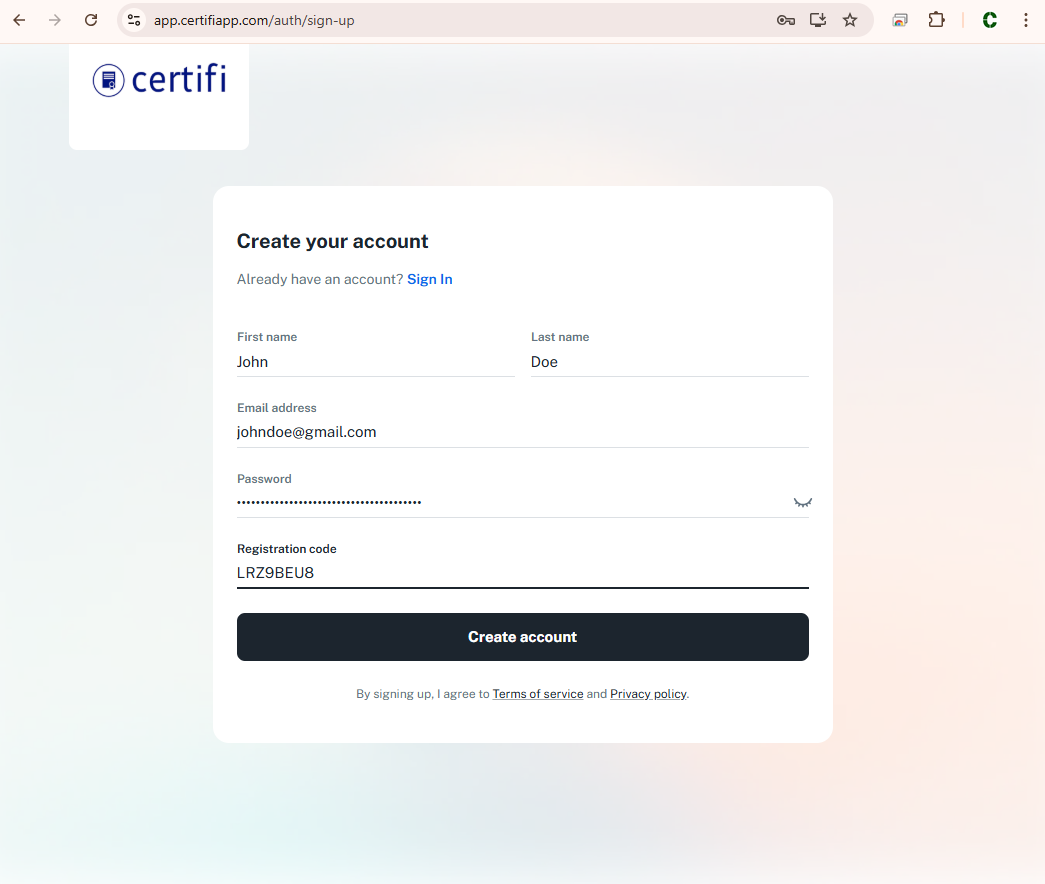Open the saved passwords key icon
This screenshot has width=1045, height=884.
pyautogui.click(x=786, y=20)
